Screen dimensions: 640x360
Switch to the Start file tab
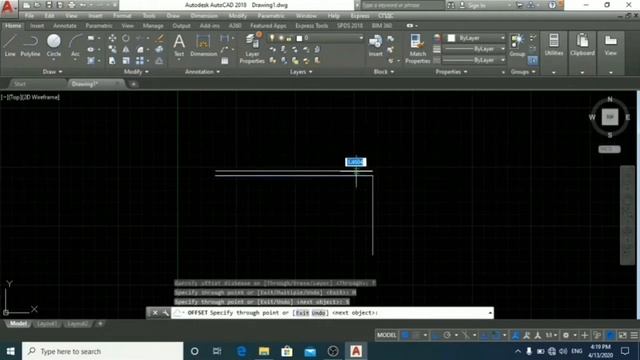pos(20,84)
